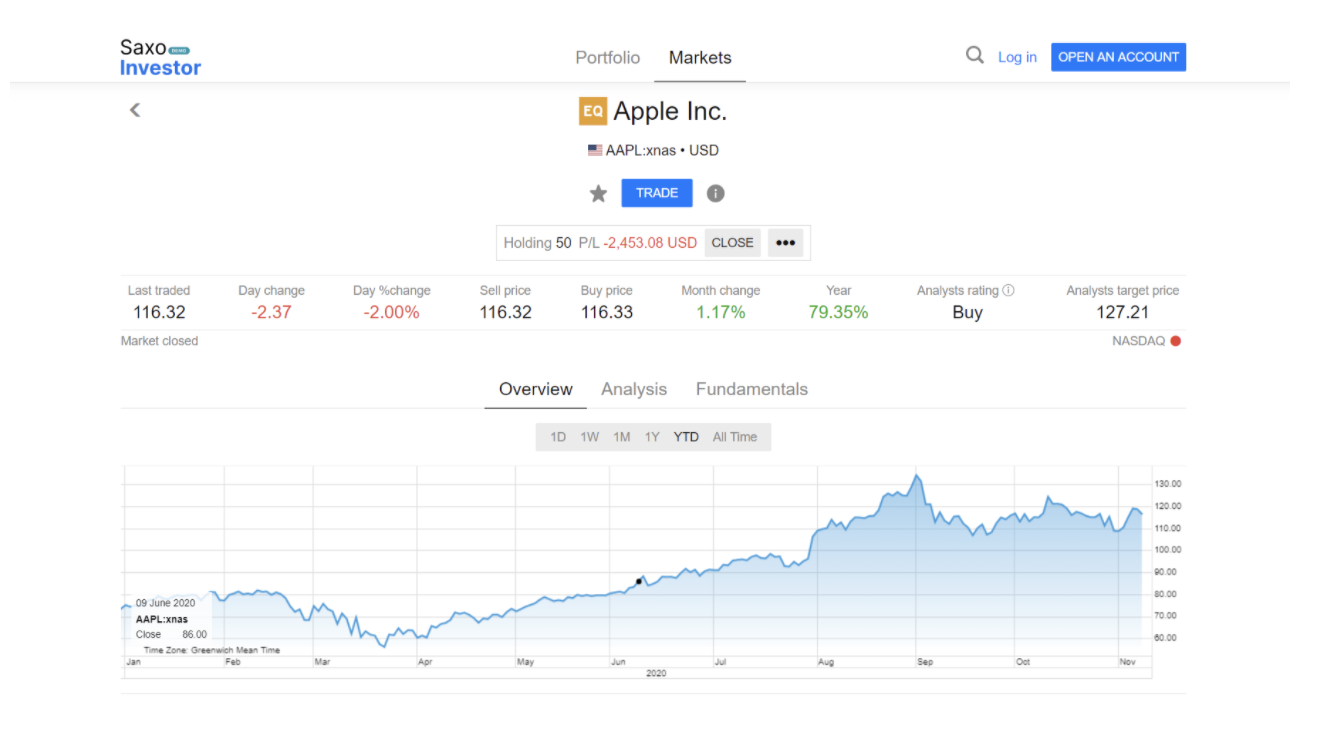The height and width of the screenshot is (732, 1326).
Task: Click the Sell price label
Action: click(505, 290)
